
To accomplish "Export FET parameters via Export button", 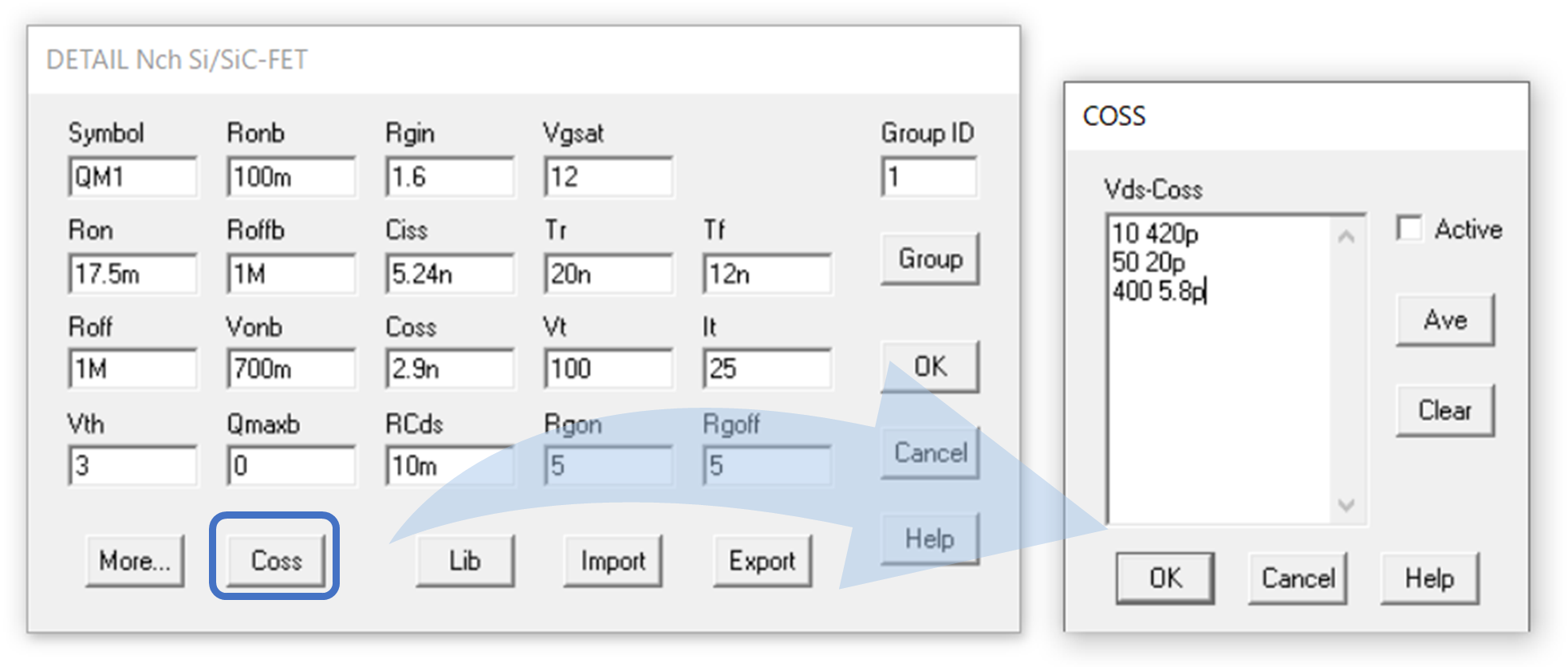I will [x=762, y=560].
